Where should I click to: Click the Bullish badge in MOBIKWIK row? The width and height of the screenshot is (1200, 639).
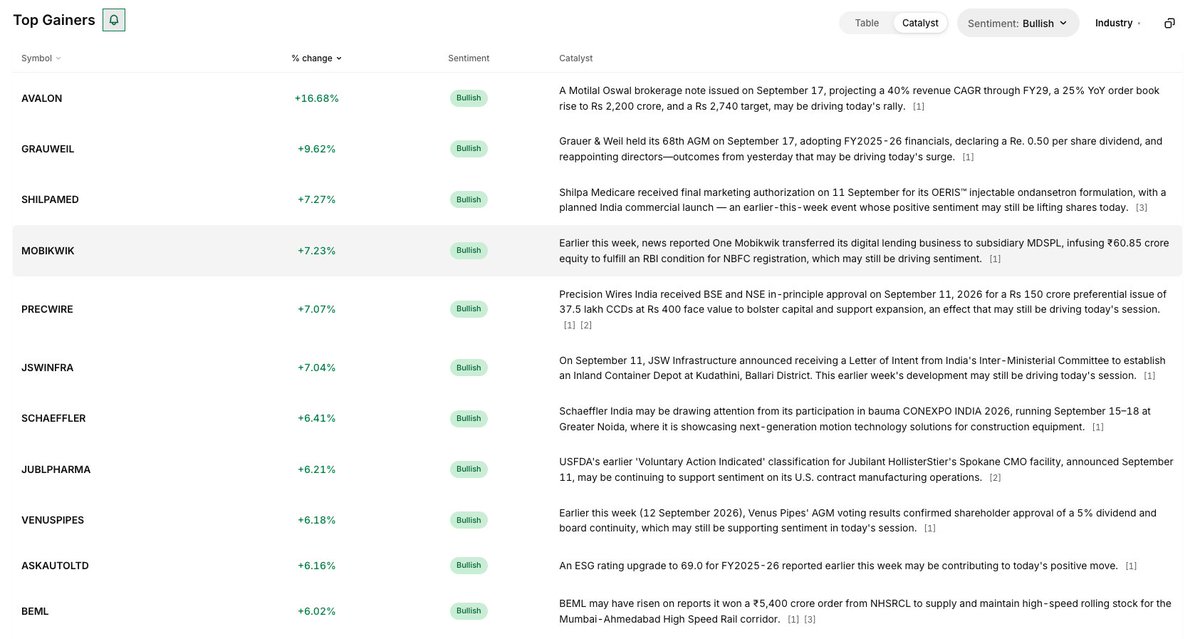(469, 251)
